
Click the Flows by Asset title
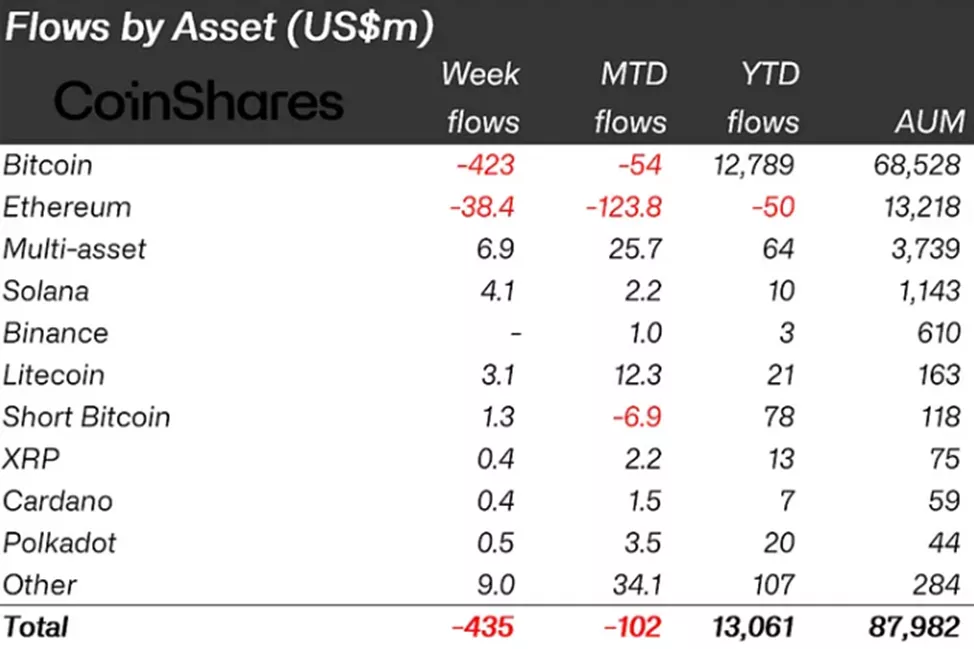pos(219,28)
